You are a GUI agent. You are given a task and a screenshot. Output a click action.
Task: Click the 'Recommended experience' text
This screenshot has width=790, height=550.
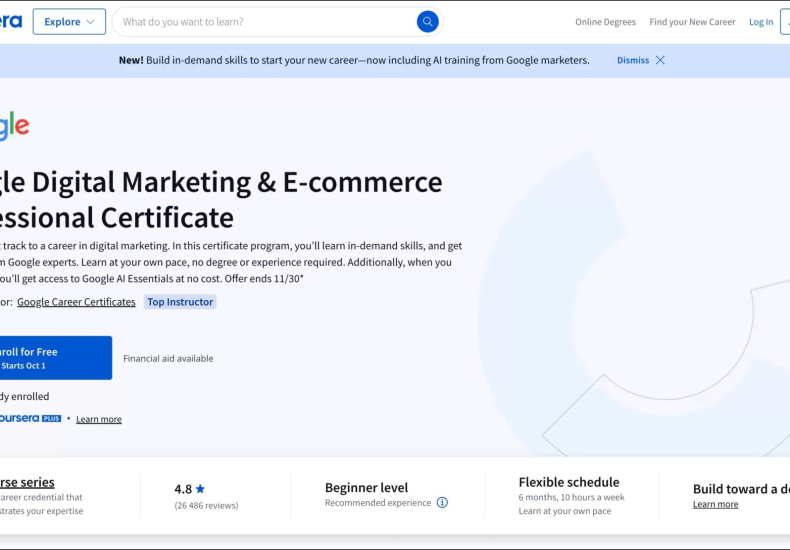pos(378,503)
